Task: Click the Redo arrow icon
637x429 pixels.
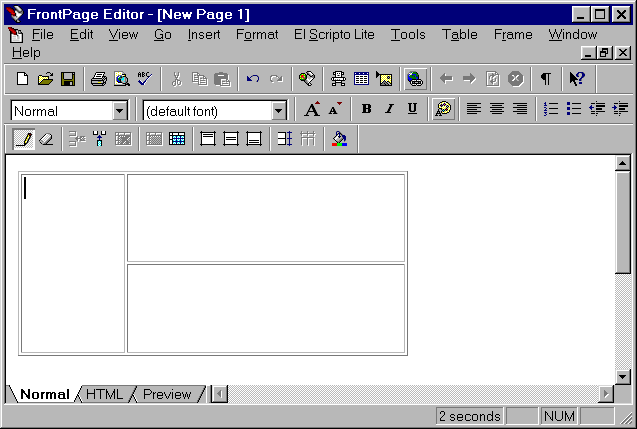Action: [x=276, y=78]
